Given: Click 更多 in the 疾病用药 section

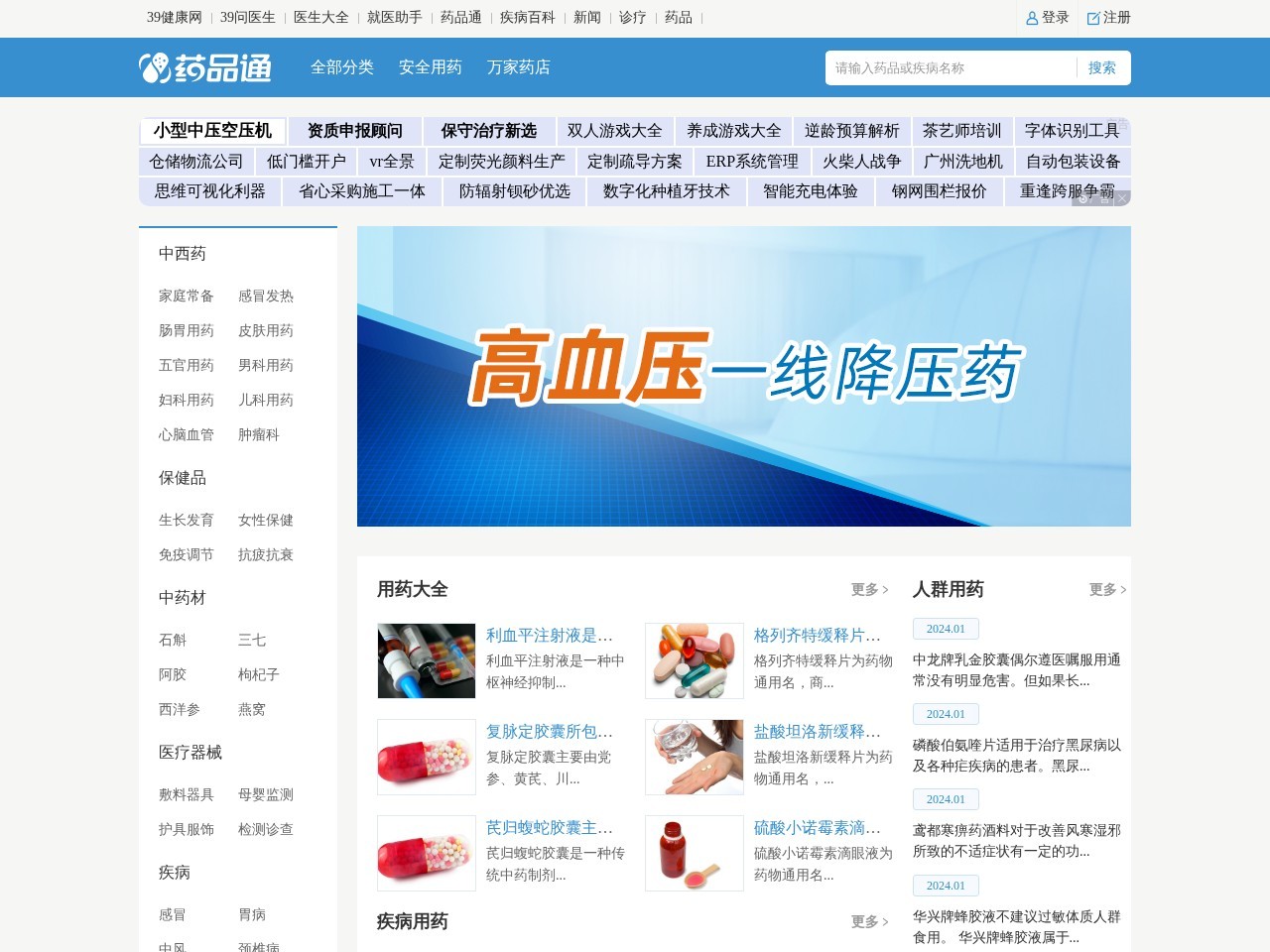Looking at the screenshot, I should click(x=865, y=921).
